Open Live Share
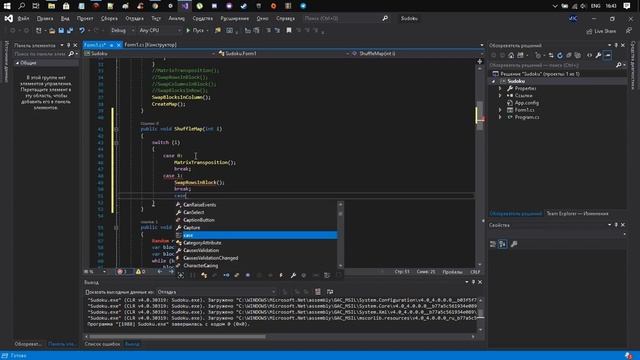The image size is (640, 360). [601, 31]
